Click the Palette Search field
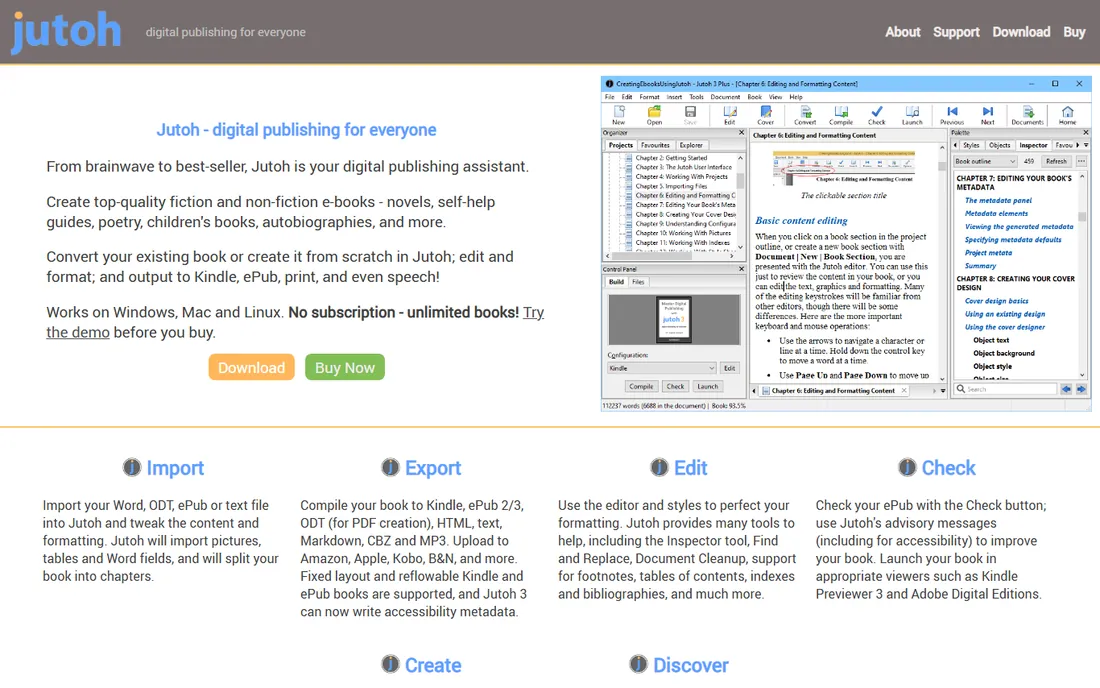Screen dimensions: 1100x688 pos(1005,389)
